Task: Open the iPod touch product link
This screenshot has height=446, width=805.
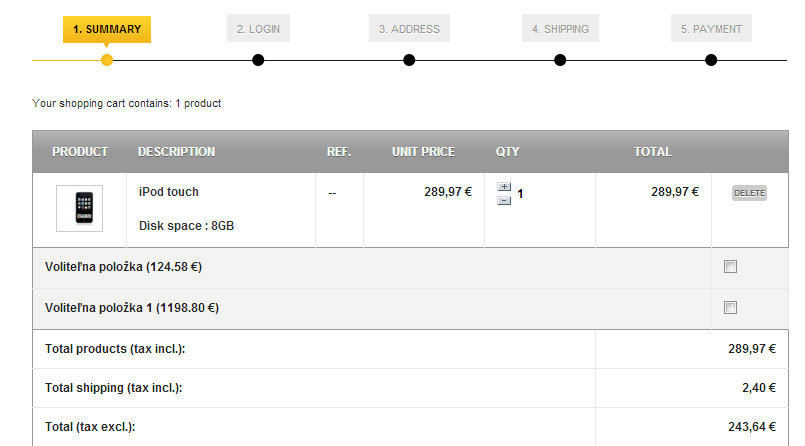Action: pyautogui.click(x=169, y=192)
